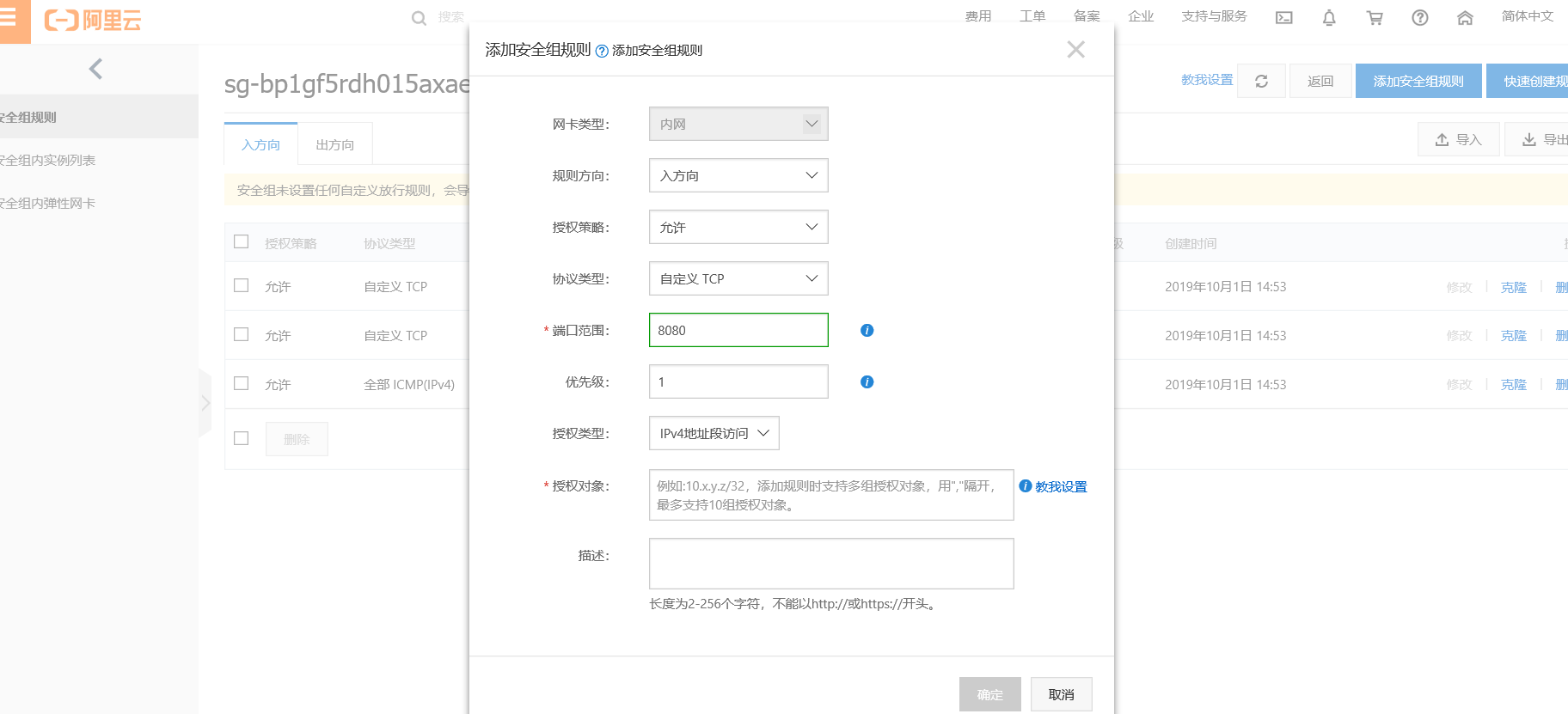
Task: Switch to the 出方向 tab
Action: [335, 144]
